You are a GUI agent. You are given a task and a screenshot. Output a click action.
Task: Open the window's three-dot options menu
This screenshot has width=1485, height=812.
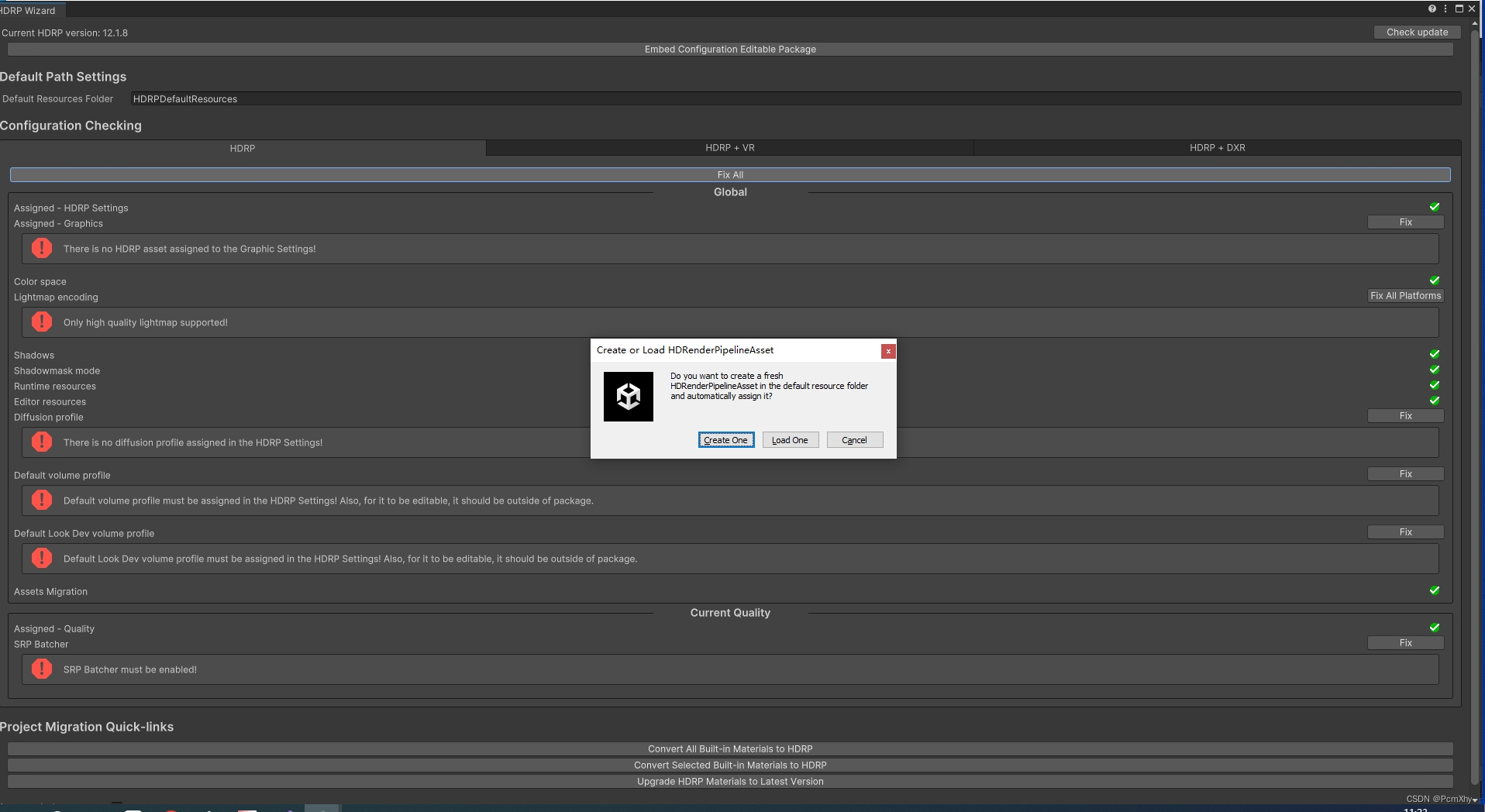coord(1445,9)
